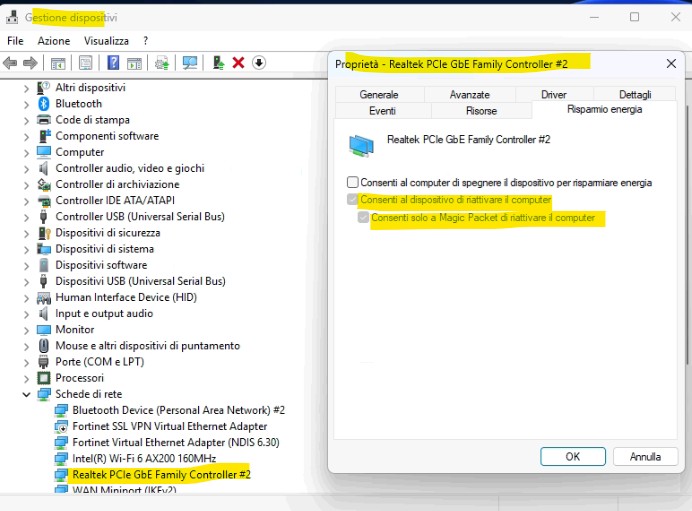
Task: Click the scan for hardware changes icon
Action: [x=189, y=63]
